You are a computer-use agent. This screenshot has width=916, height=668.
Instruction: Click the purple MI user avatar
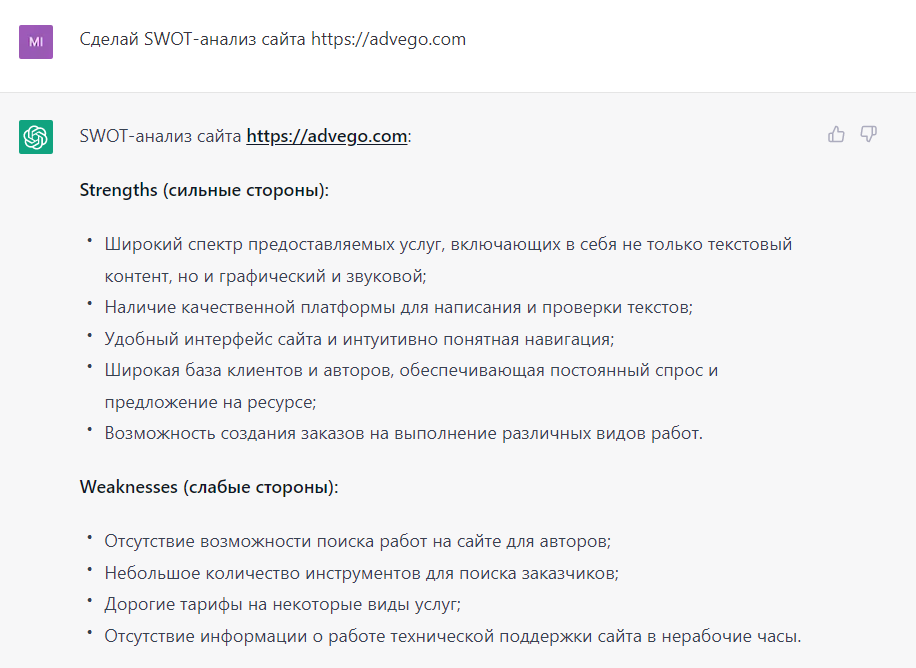coord(36,41)
